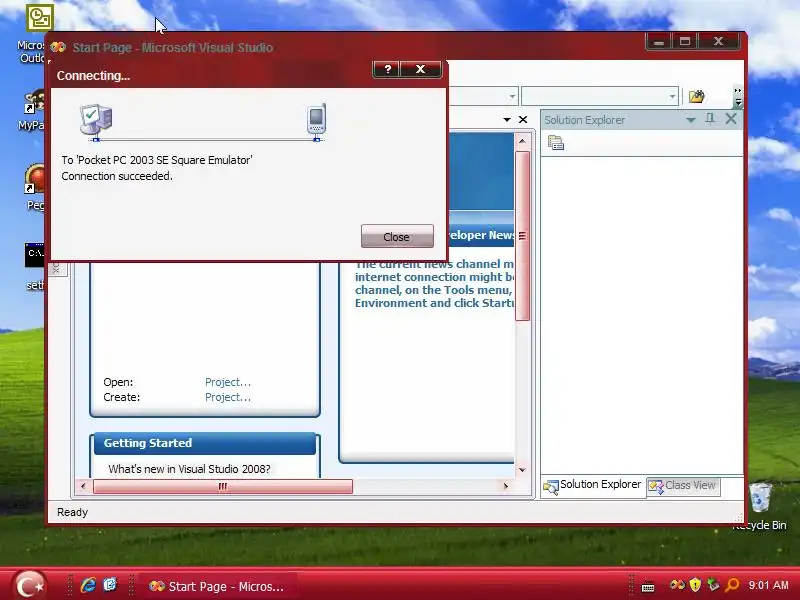Open the wide empty toolbar combo box
The height and width of the screenshot is (600, 800).
[x=600, y=96]
